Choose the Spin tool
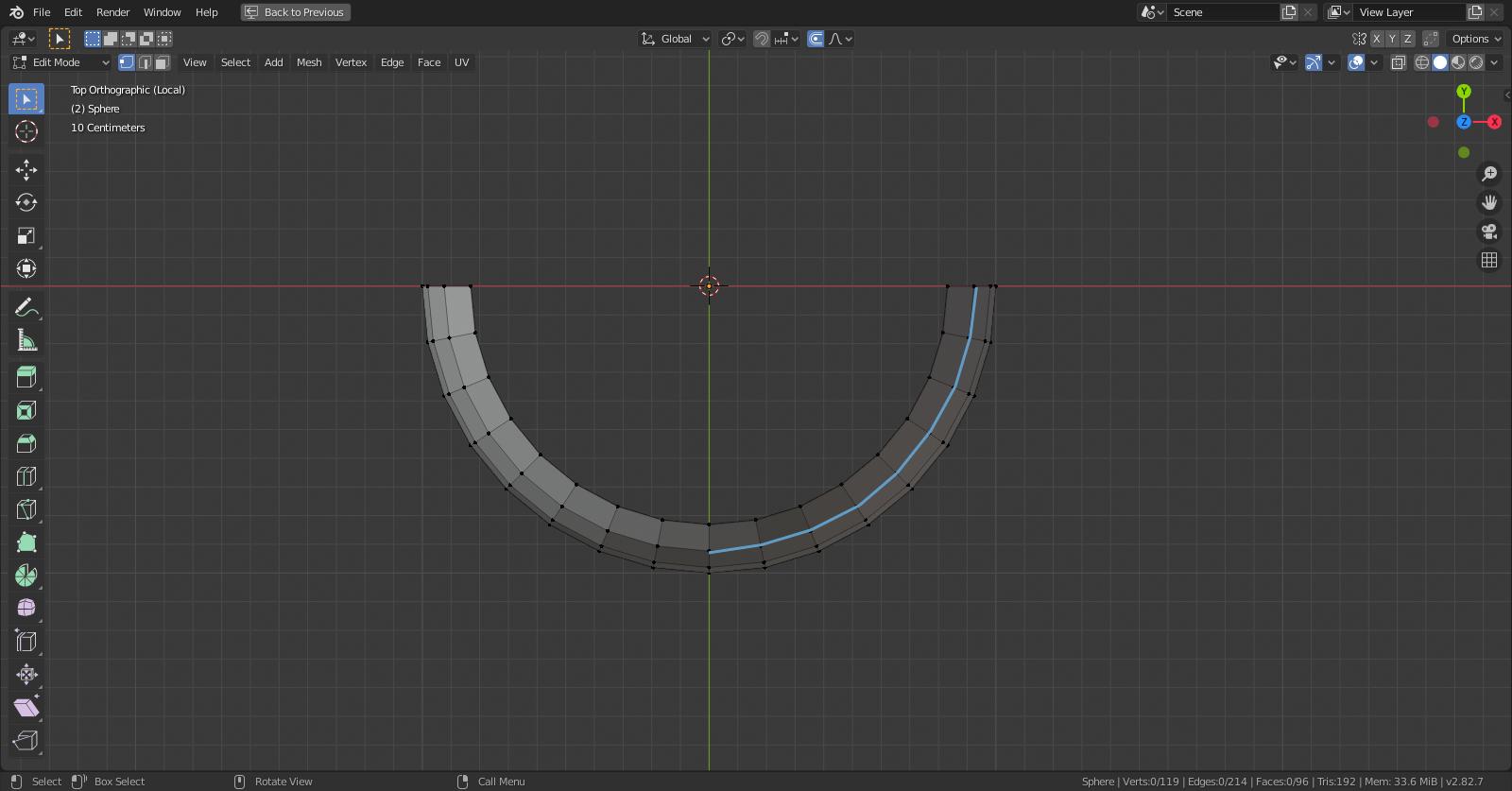Viewport: 1512px width, 791px height. pyautogui.click(x=26, y=576)
